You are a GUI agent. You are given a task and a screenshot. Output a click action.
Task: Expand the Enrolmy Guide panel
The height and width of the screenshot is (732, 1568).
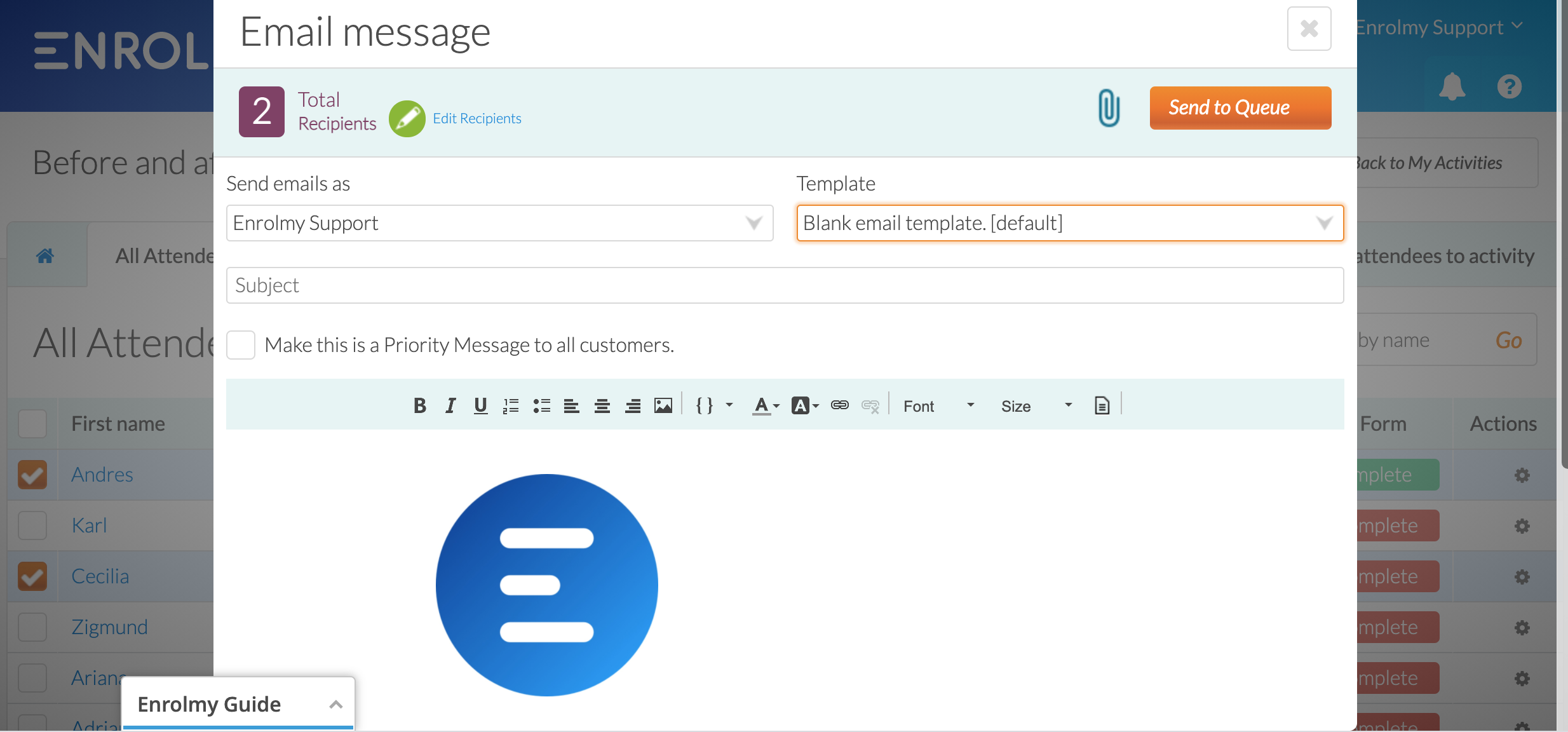[238, 704]
